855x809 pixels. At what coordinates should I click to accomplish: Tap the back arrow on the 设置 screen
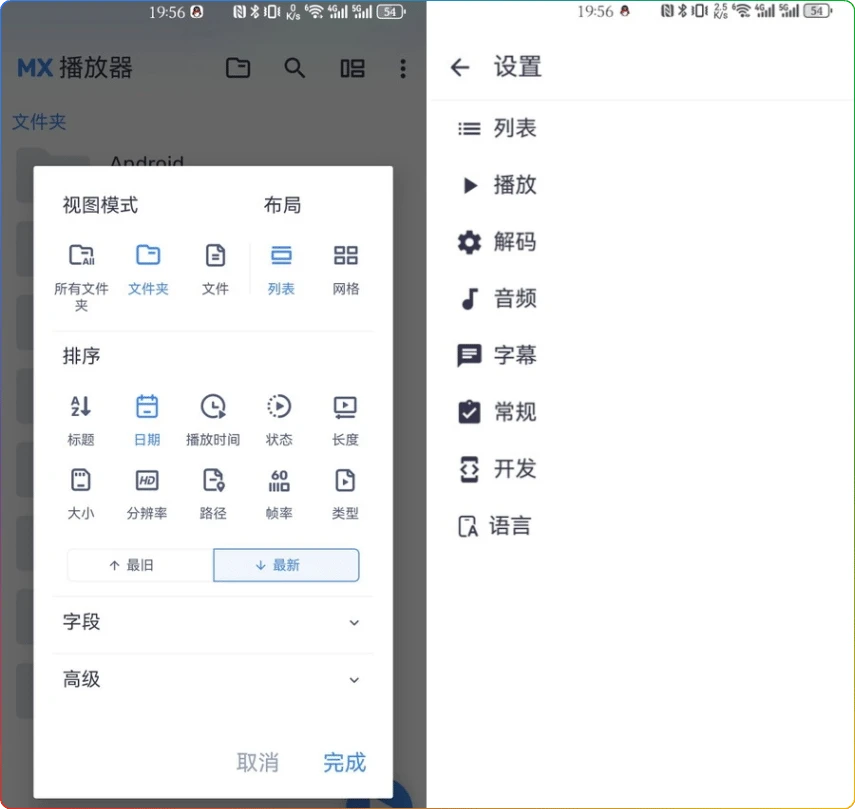[x=459, y=67]
